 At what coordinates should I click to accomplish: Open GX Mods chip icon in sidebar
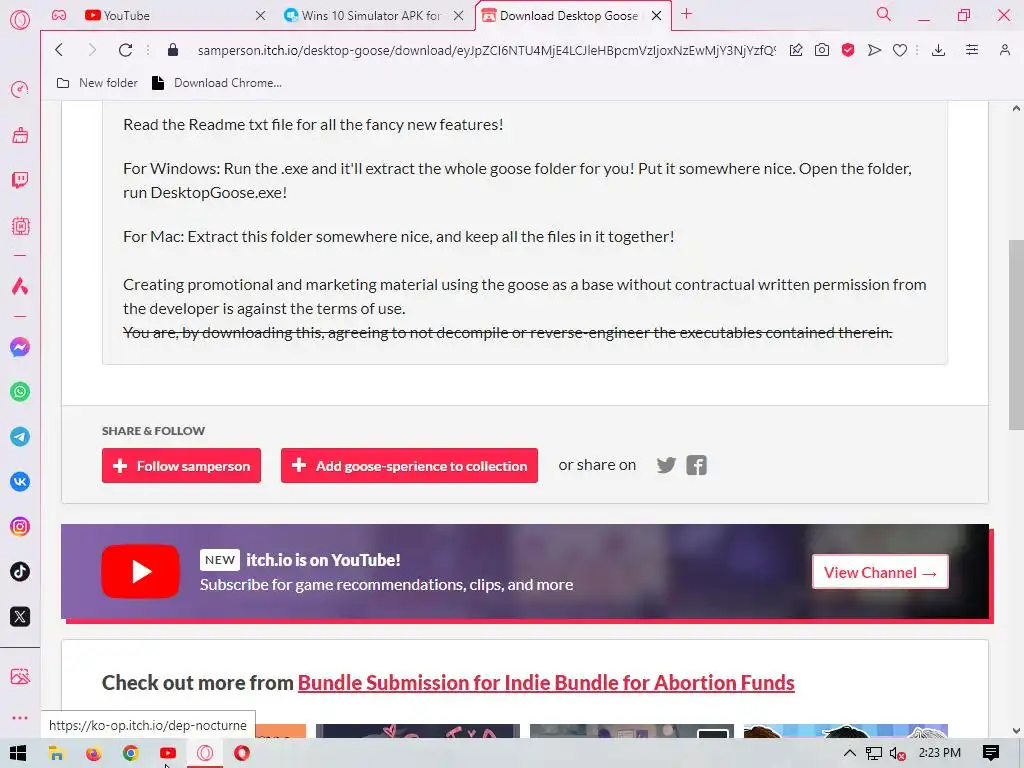pos(20,226)
